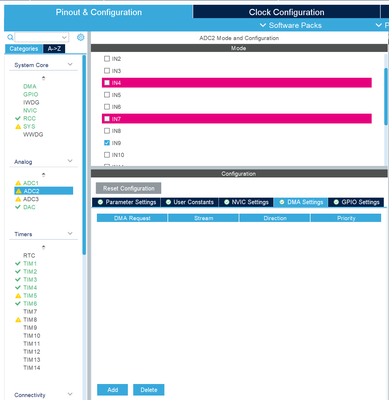Viewport: 389px width, 400px height.
Task: Select RTC in the Timers list
Action: click(x=29, y=255)
